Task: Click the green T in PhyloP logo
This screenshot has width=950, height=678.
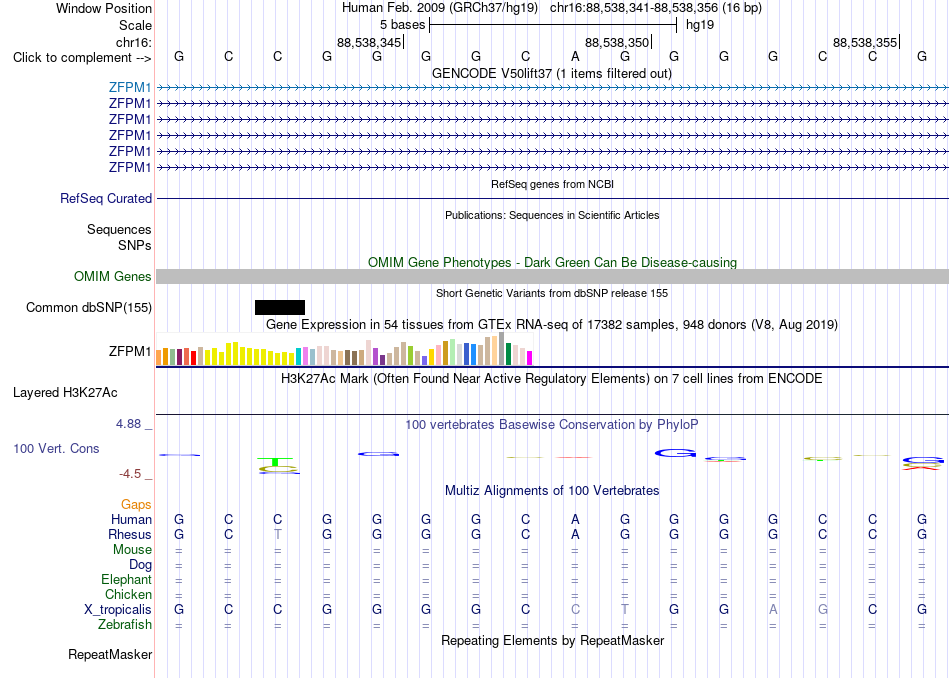Action: 276,462
